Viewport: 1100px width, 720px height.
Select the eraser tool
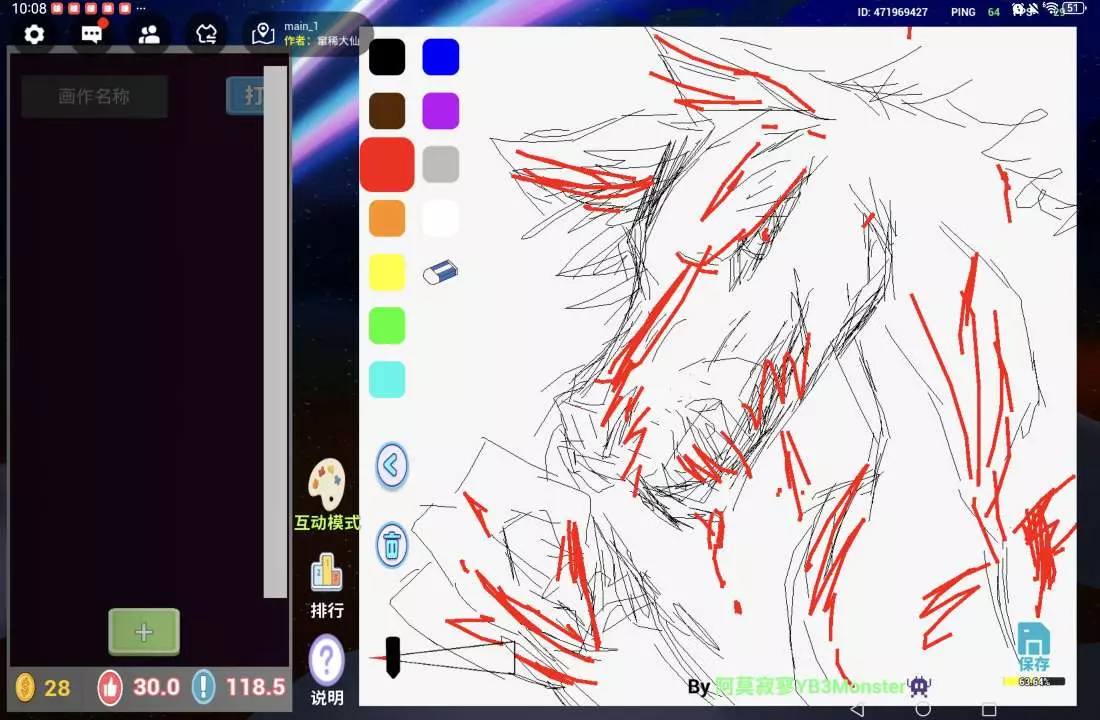440,272
